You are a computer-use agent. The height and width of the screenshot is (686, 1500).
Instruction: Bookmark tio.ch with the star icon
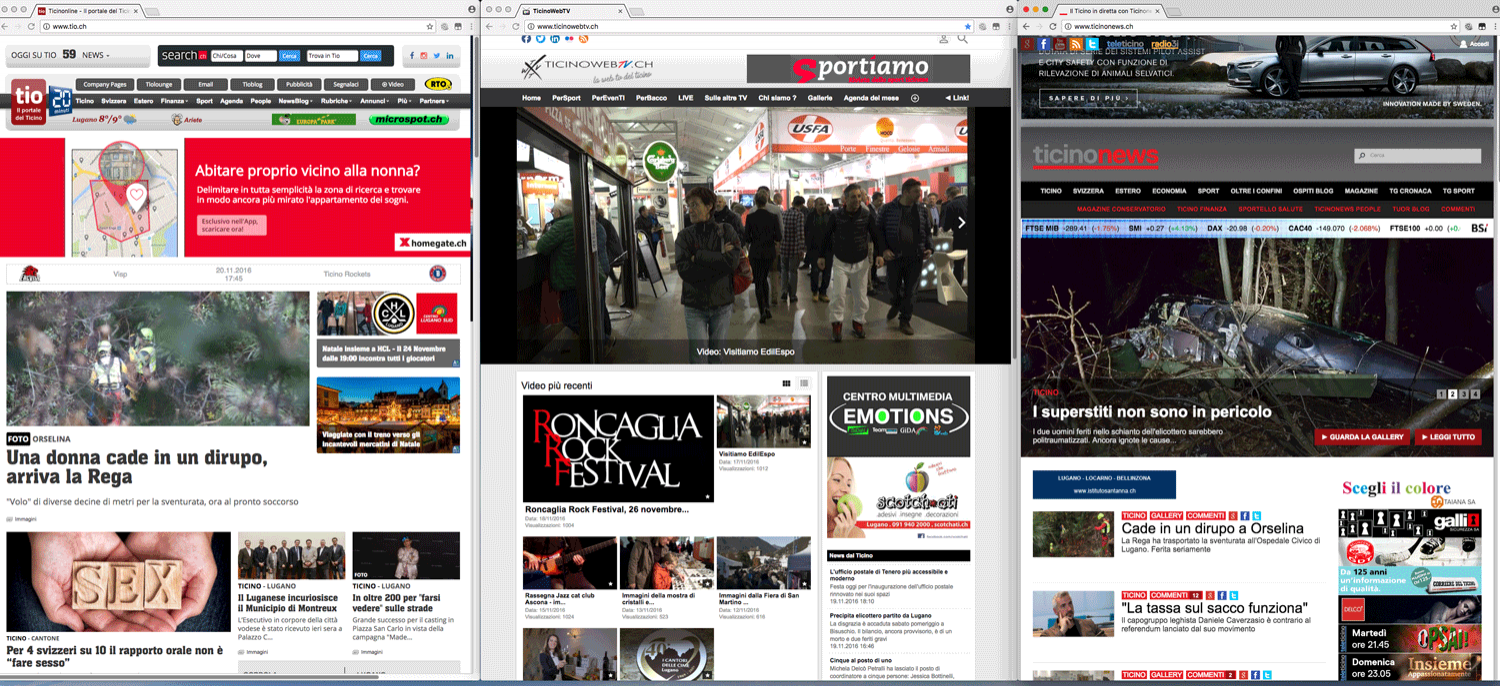430,26
